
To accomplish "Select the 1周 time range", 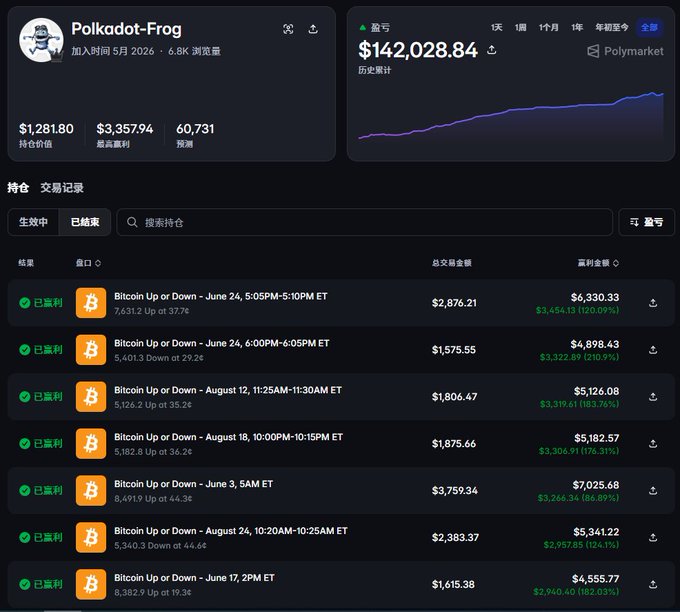I will tap(520, 27).
